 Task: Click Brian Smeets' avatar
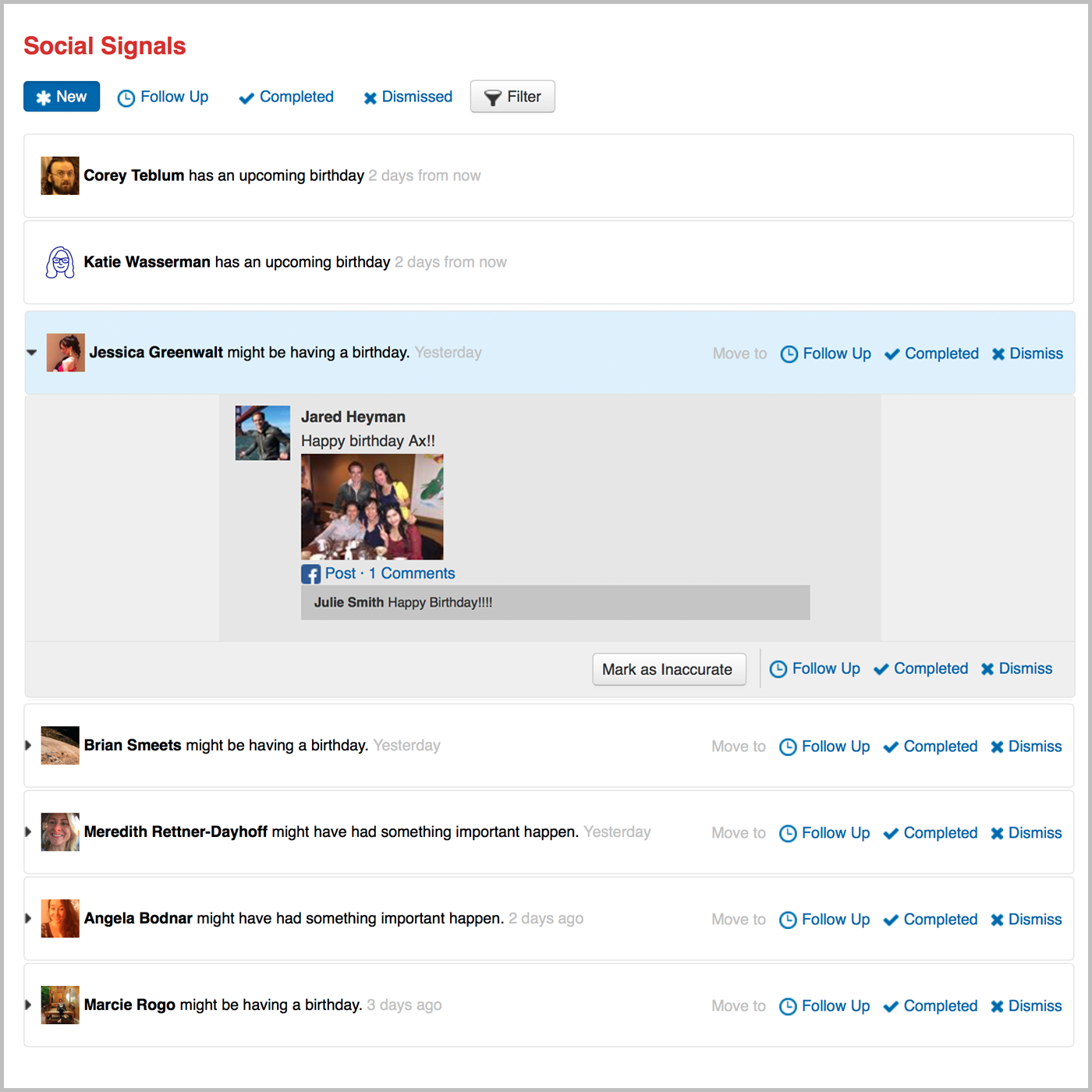tap(60, 745)
